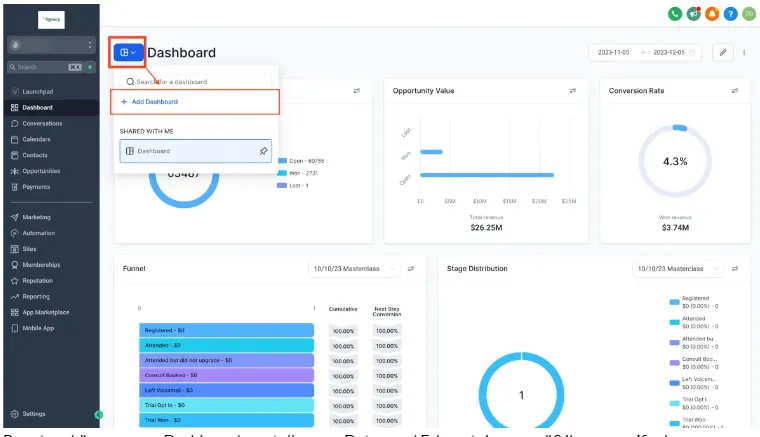Toggle the Conversion Rate widget settings icon
Screen dimensions: 760x437
pyautogui.click(x=735, y=91)
